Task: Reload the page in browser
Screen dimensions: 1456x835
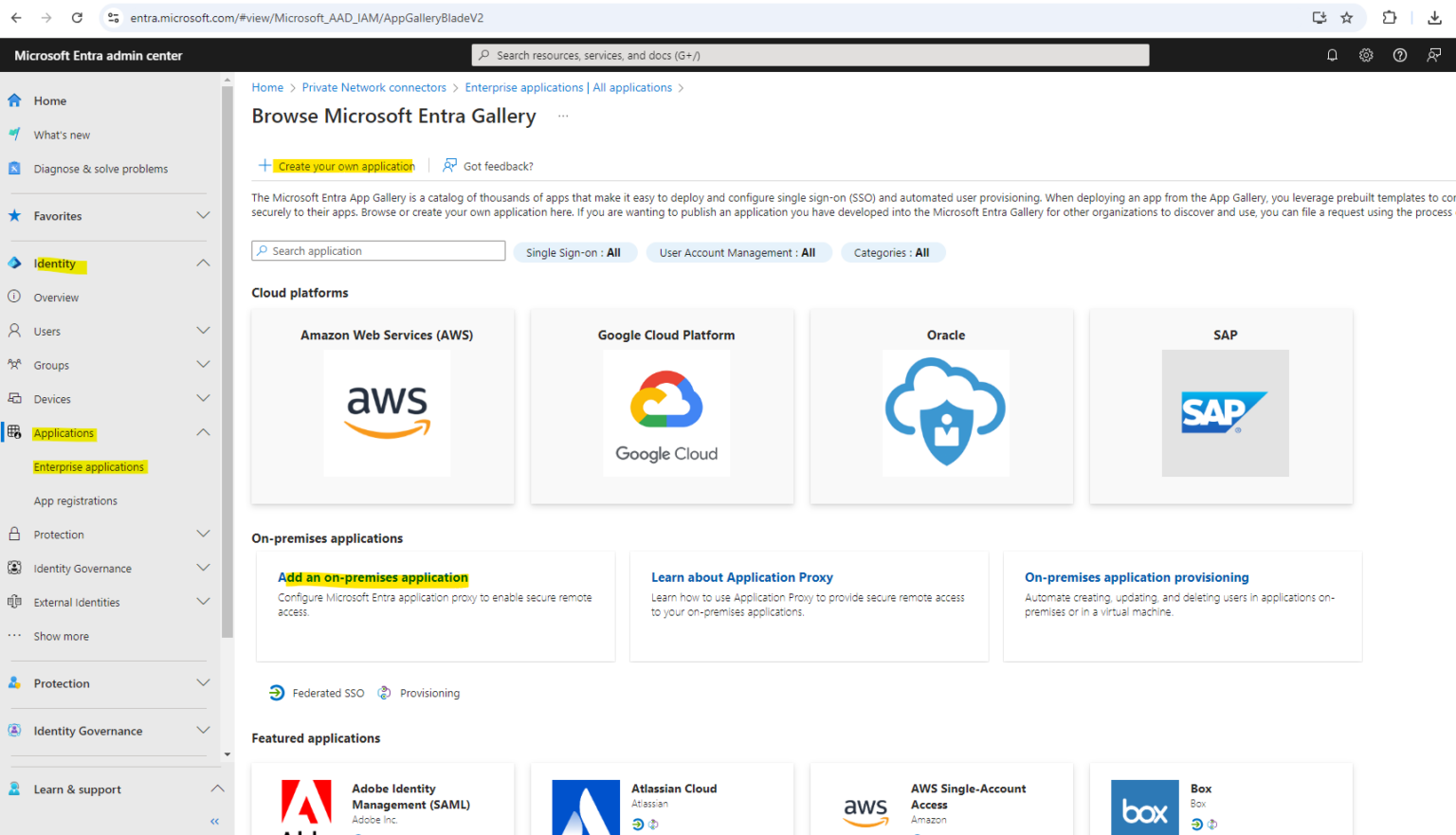Action: (77, 18)
